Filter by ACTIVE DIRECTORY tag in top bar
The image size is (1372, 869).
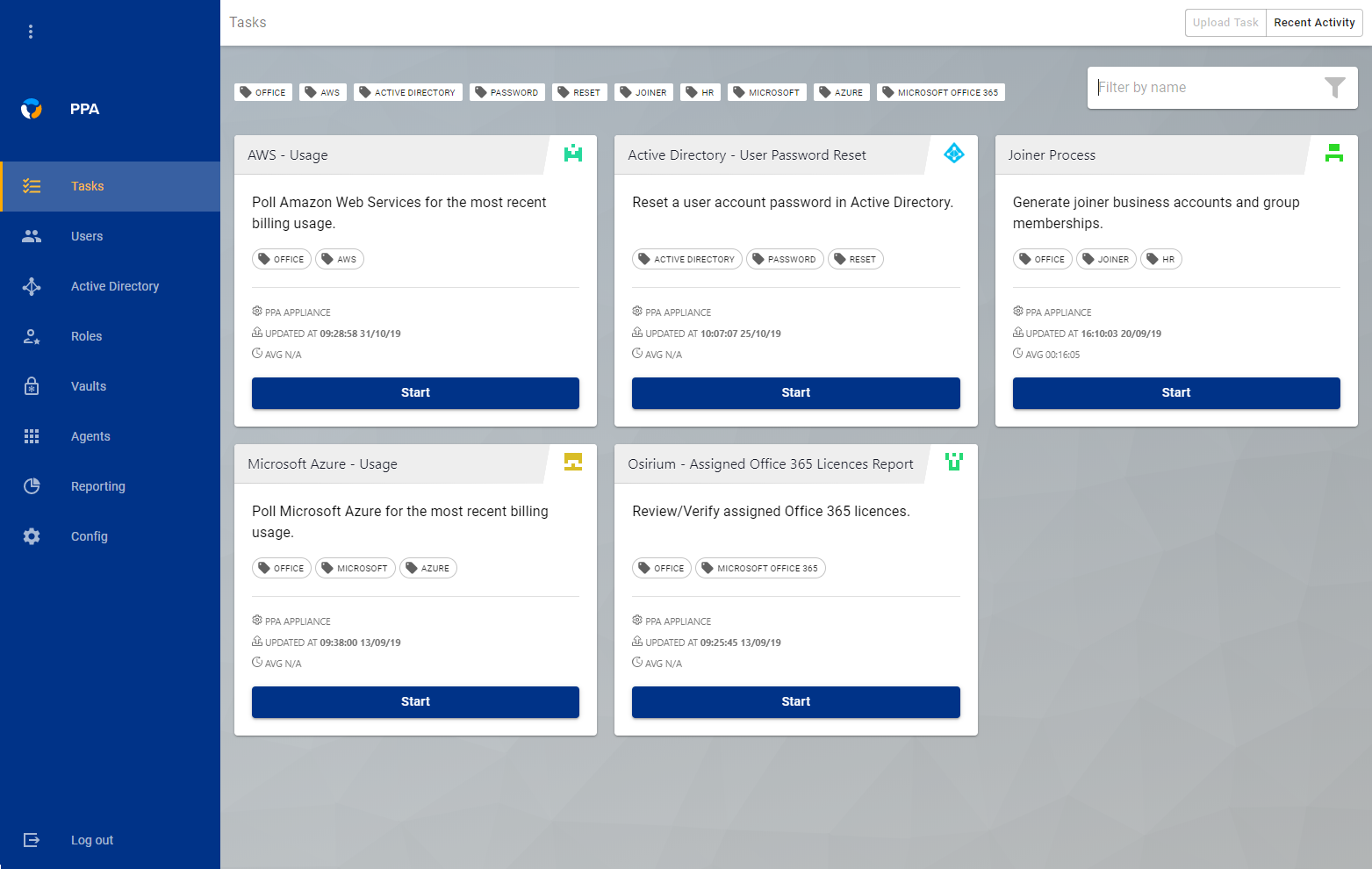[x=408, y=92]
